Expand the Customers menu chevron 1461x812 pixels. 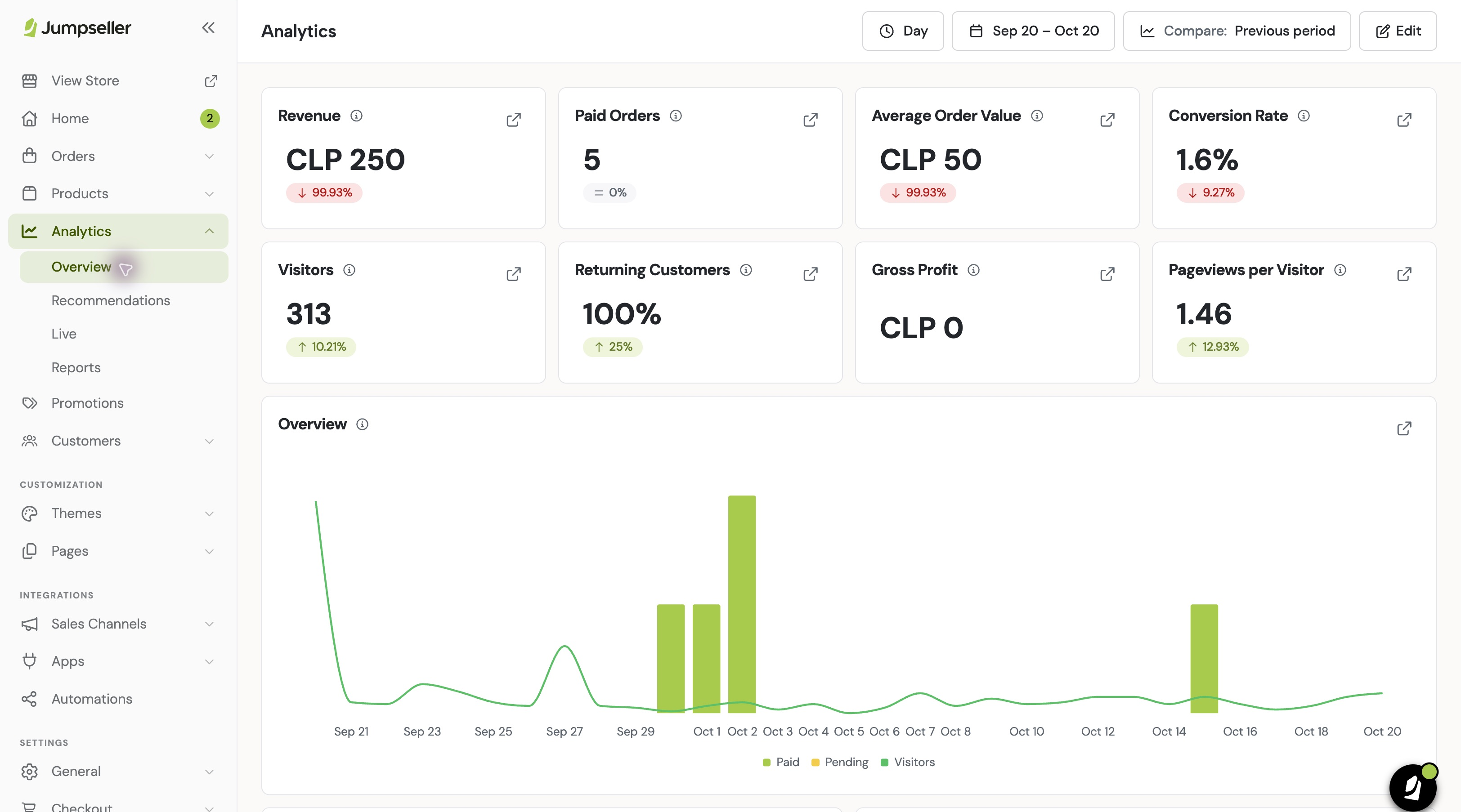[209, 441]
